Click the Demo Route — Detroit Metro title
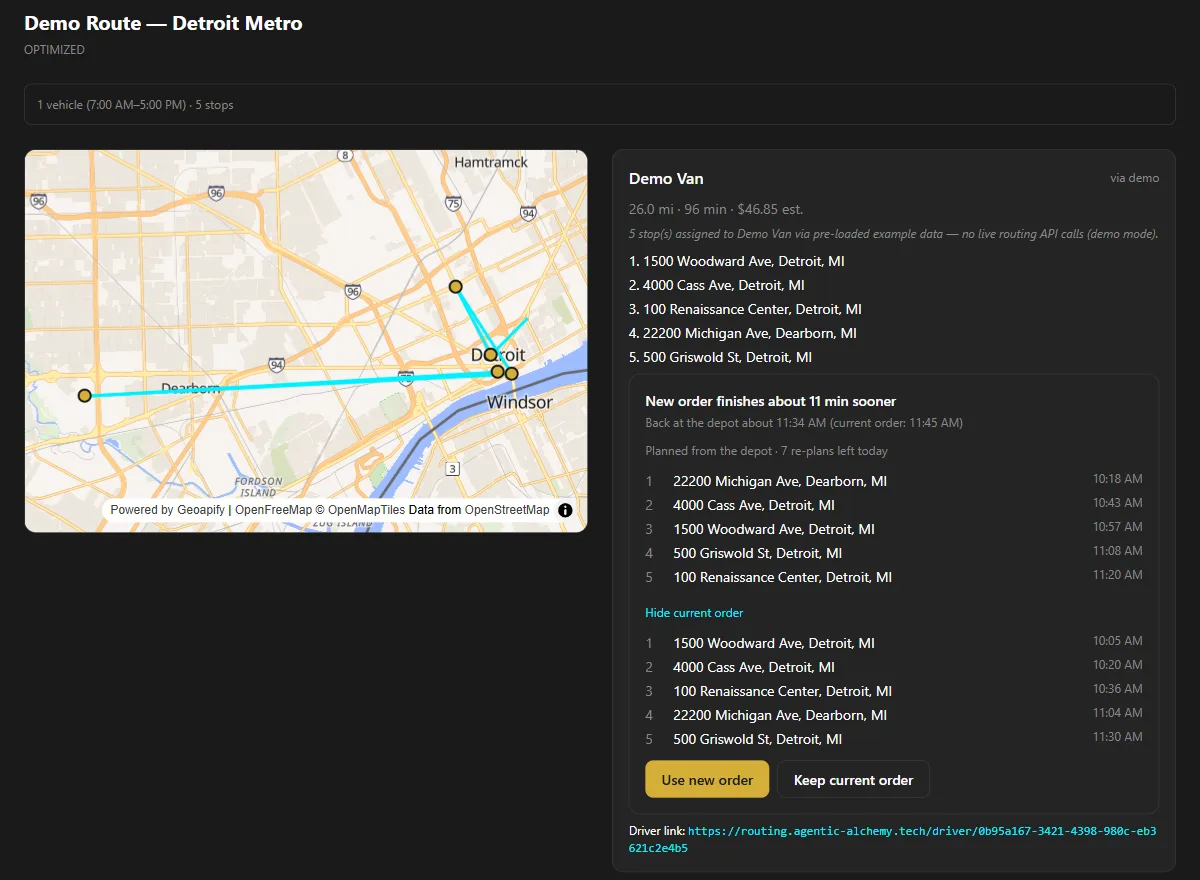The height and width of the screenshot is (880, 1200). 163,23
